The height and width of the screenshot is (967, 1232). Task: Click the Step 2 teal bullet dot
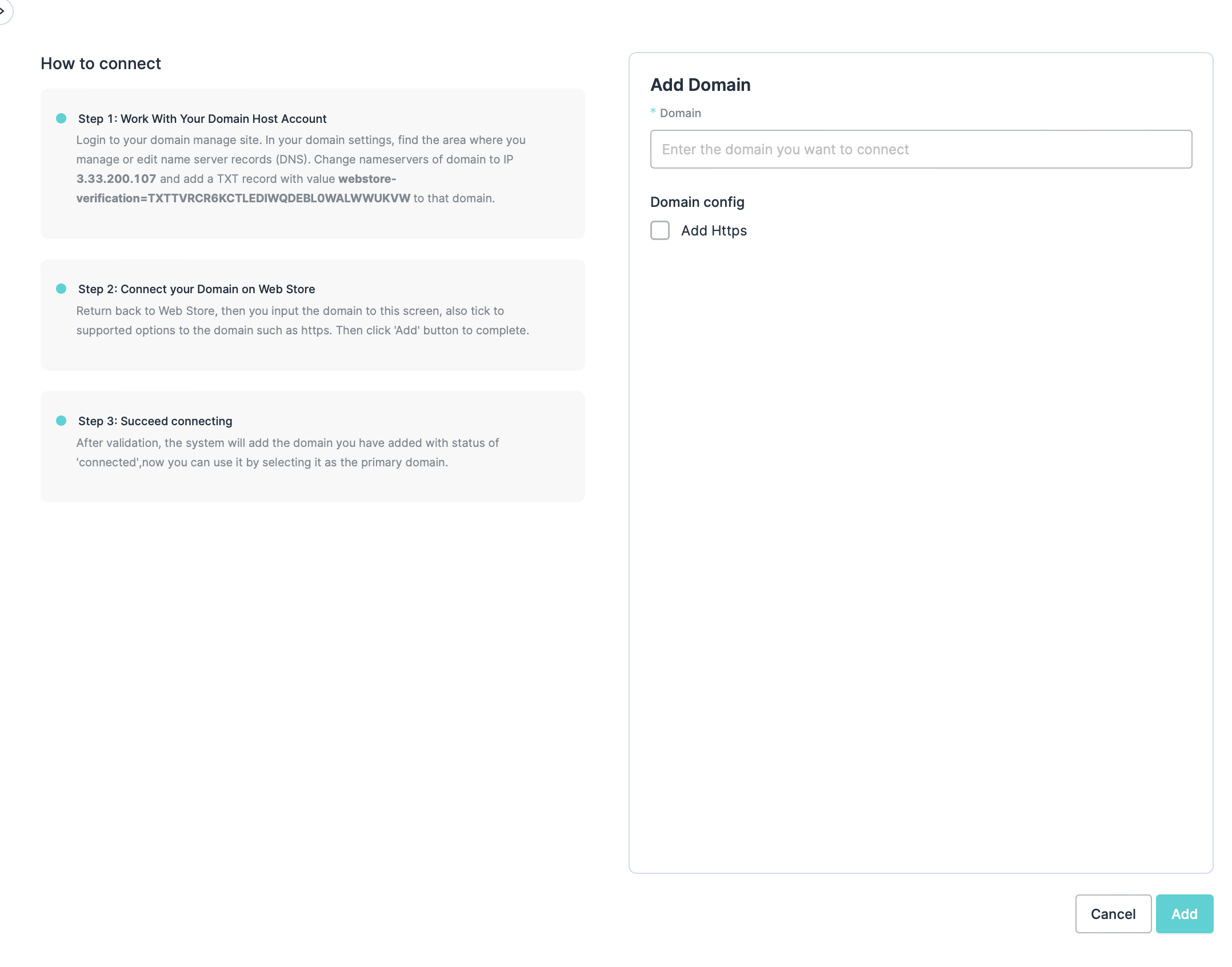61,289
